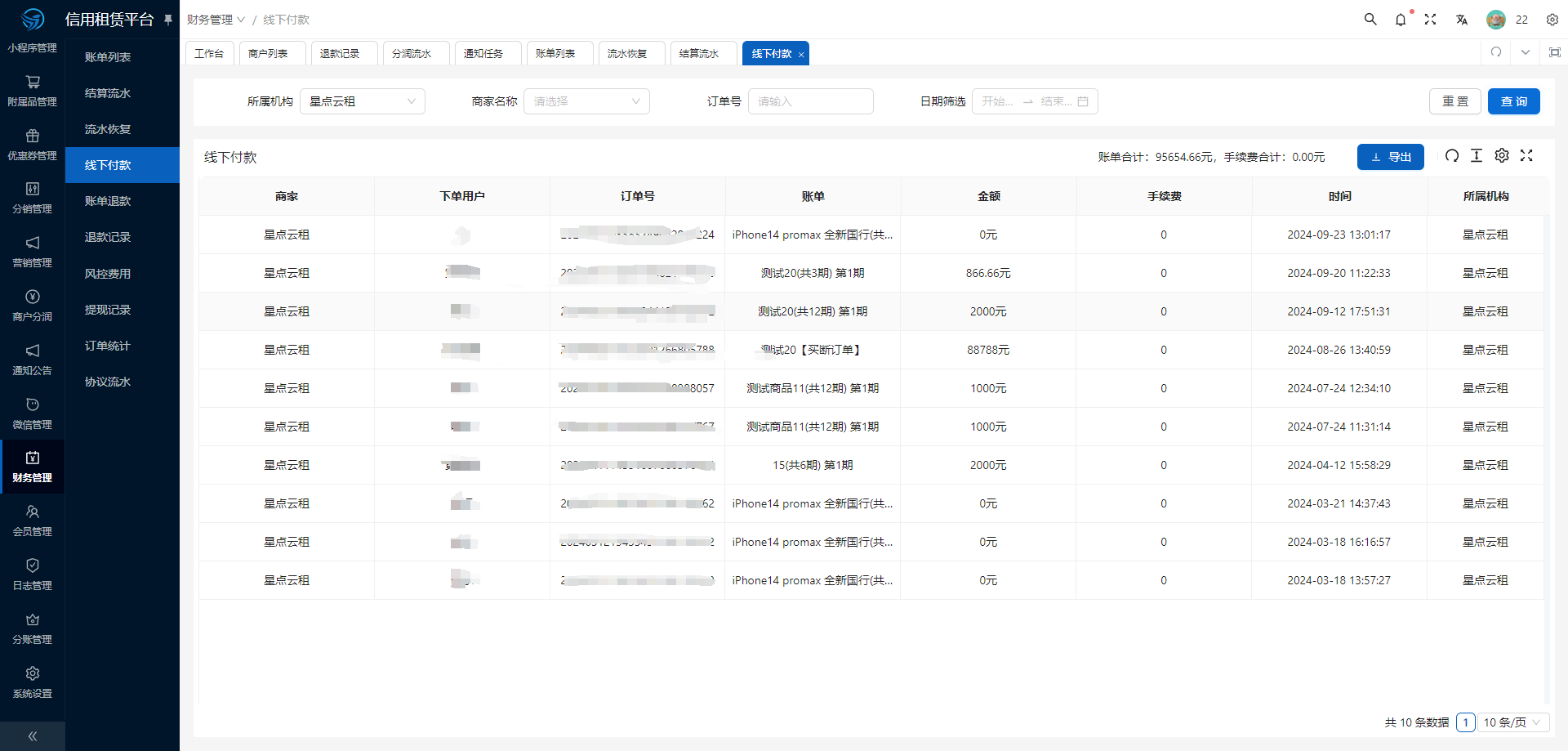Open the 商家名称 select dropdown
The height and width of the screenshot is (751, 1568).
[586, 101]
